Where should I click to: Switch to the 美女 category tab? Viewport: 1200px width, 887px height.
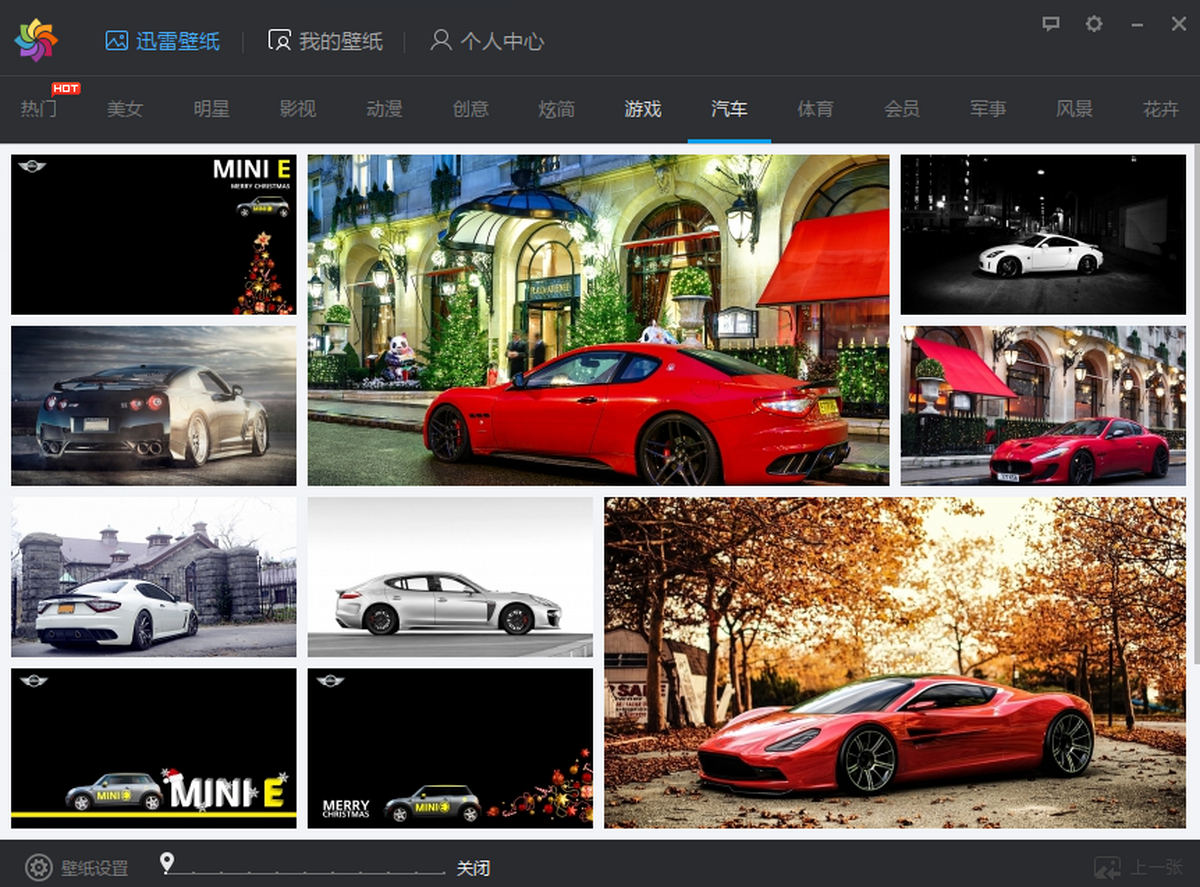click(x=125, y=109)
